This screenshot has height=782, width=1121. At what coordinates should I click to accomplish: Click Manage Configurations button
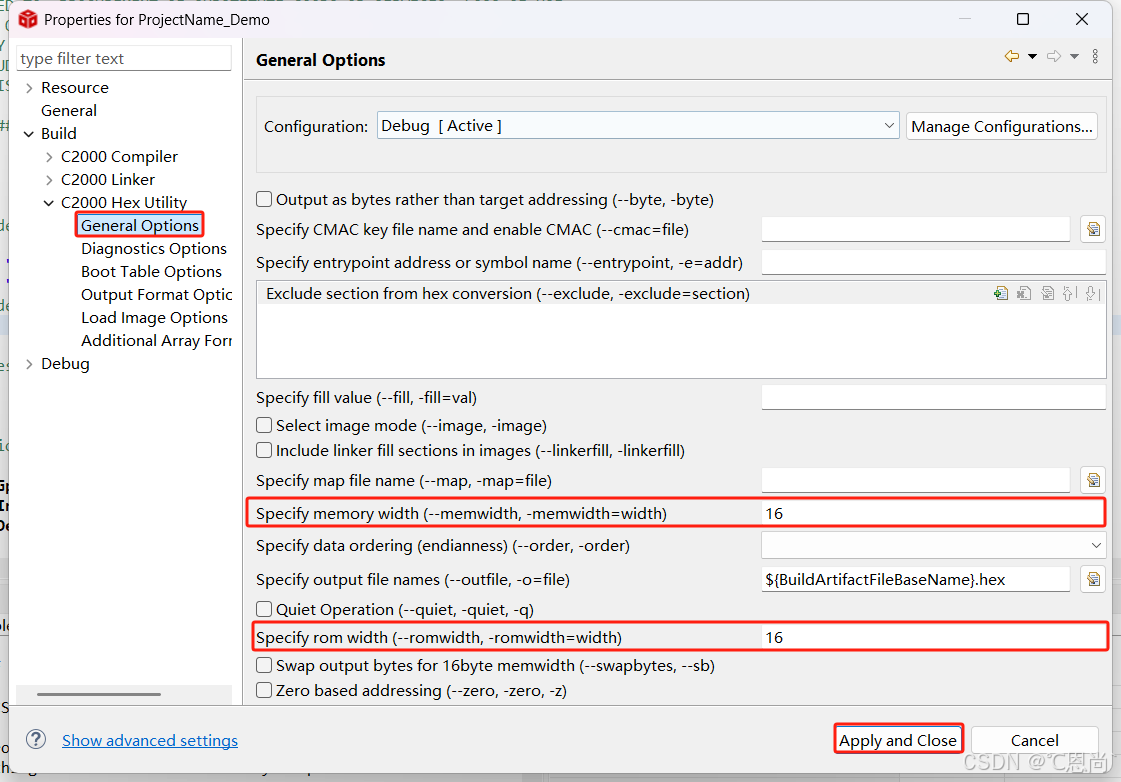[x=1002, y=127]
